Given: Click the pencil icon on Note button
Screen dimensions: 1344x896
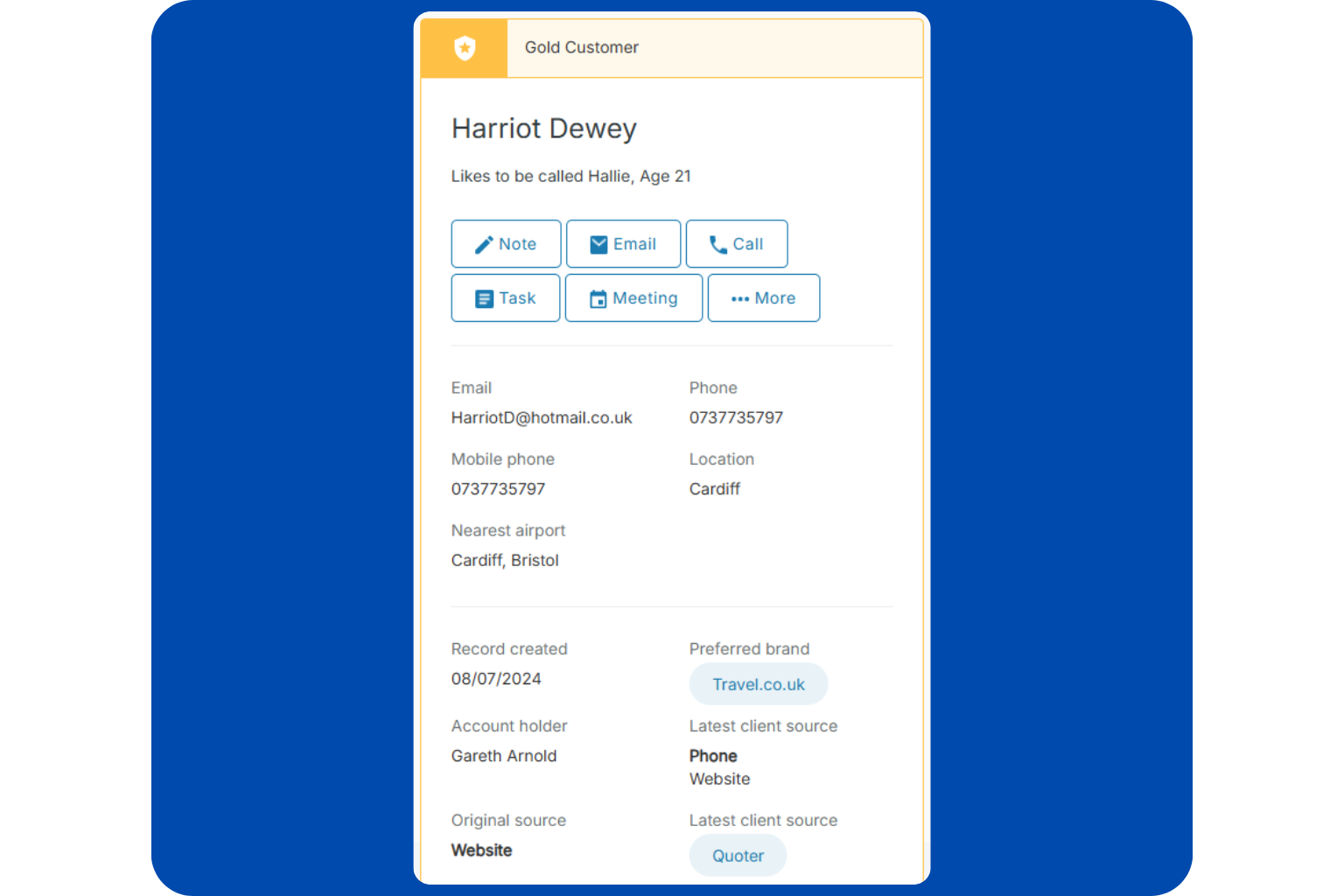Looking at the screenshot, I should coord(484,245).
